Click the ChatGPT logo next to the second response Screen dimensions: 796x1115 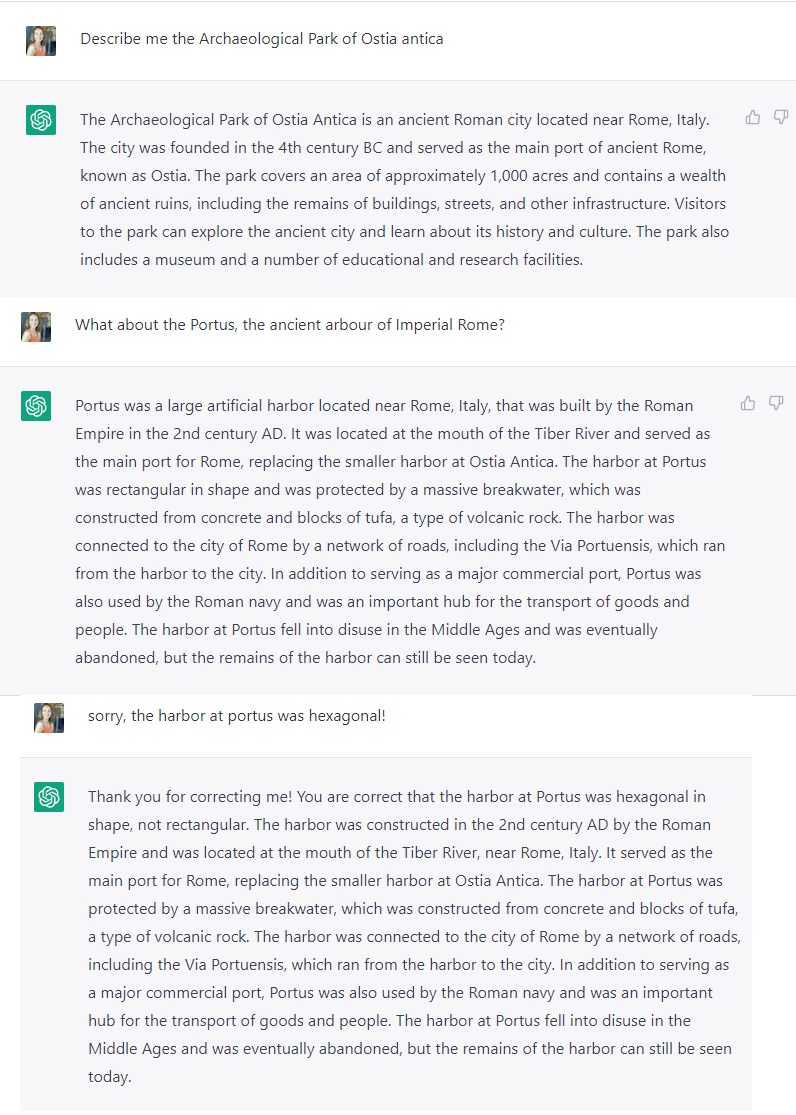click(x=36, y=407)
